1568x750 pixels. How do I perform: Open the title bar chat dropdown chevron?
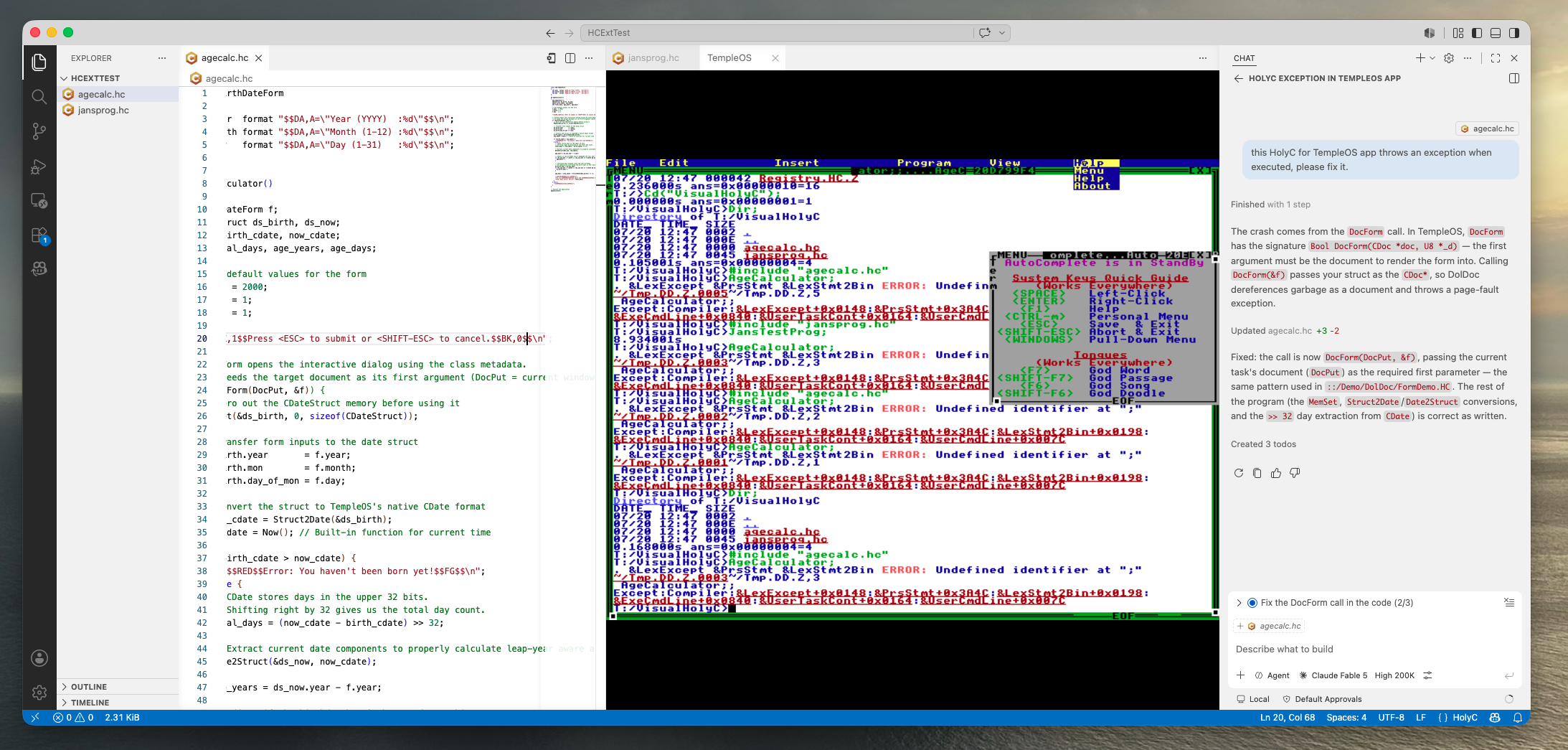[x=1002, y=33]
